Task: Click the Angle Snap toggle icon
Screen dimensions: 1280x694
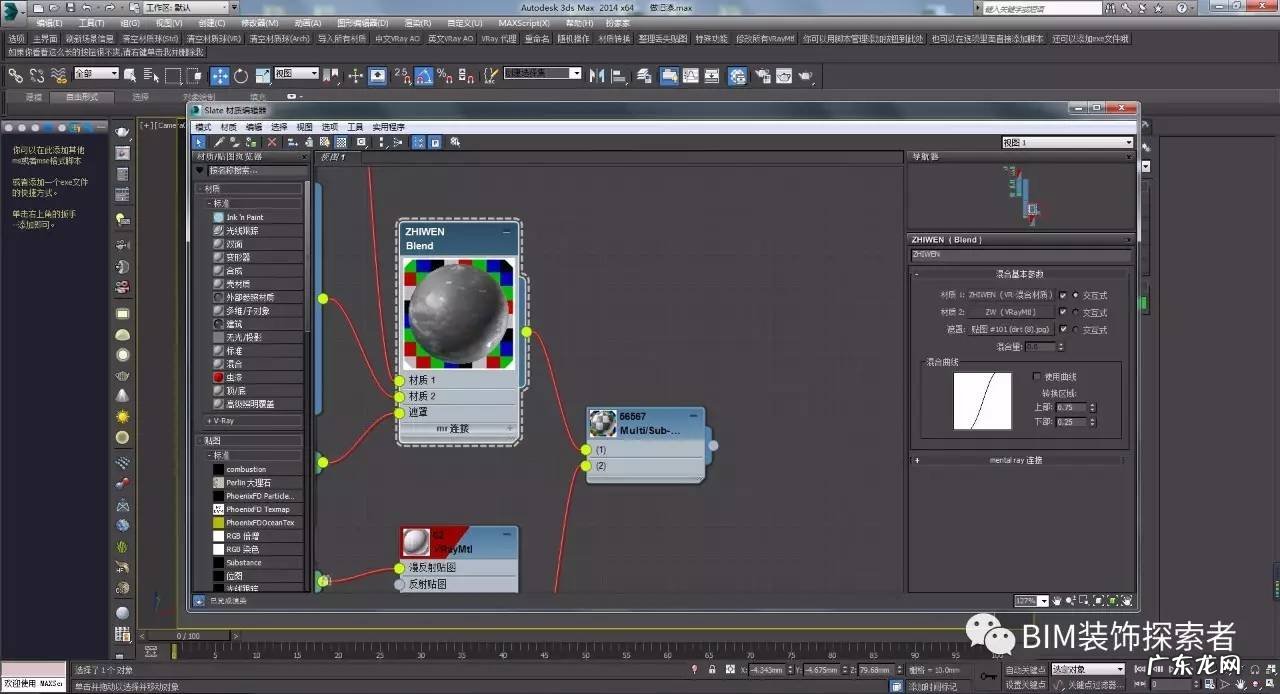Action: (x=423, y=75)
